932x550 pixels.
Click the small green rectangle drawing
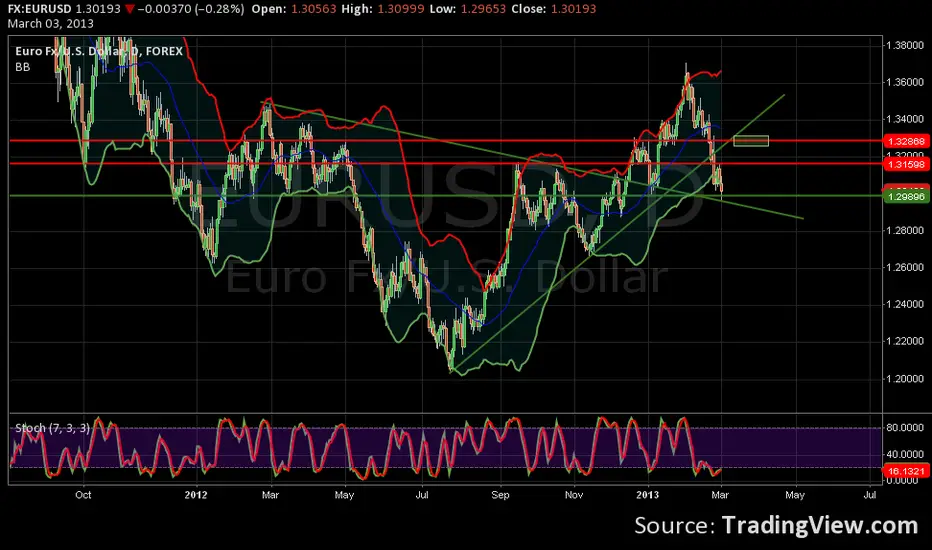[751, 141]
